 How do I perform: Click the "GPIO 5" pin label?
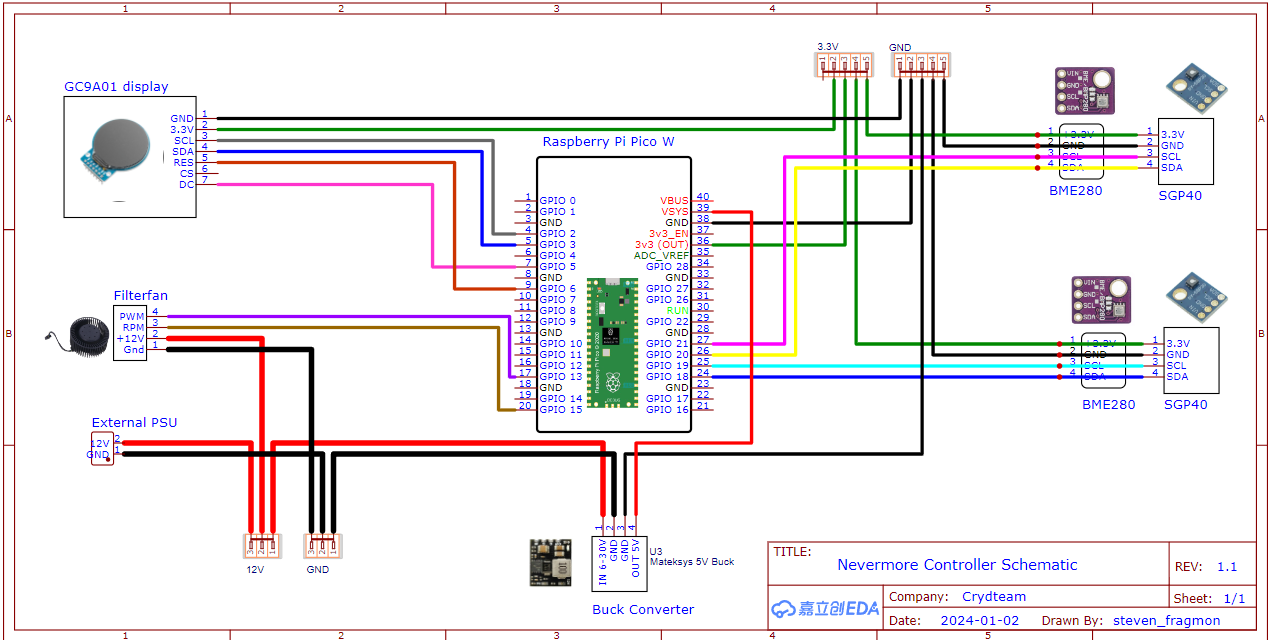[558, 267]
